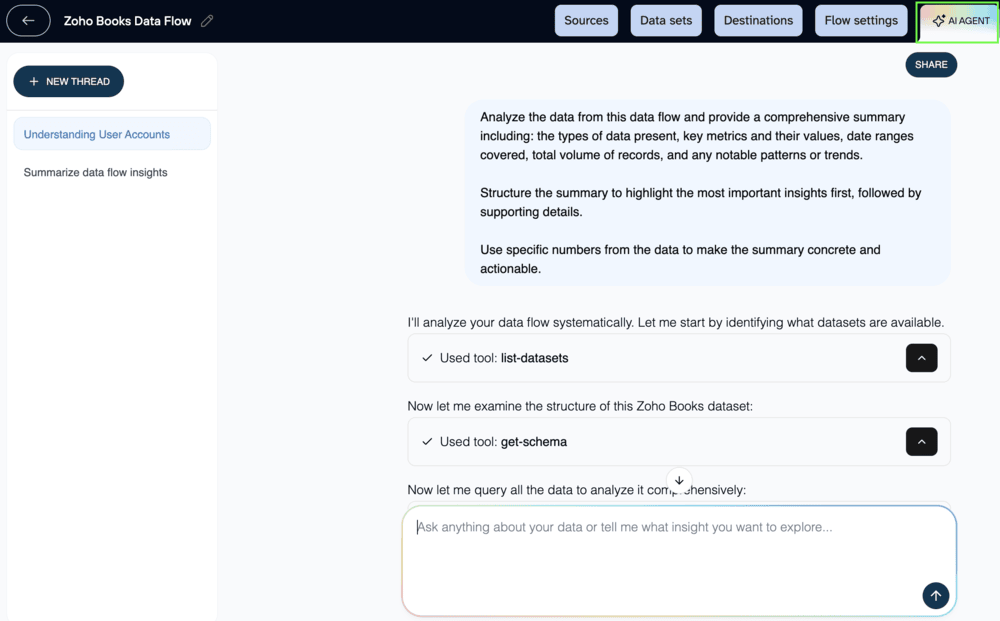Image resolution: width=1000 pixels, height=621 pixels.
Task: Click the floating scroll-down chevron above the input
Action: pyautogui.click(x=679, y=480)
